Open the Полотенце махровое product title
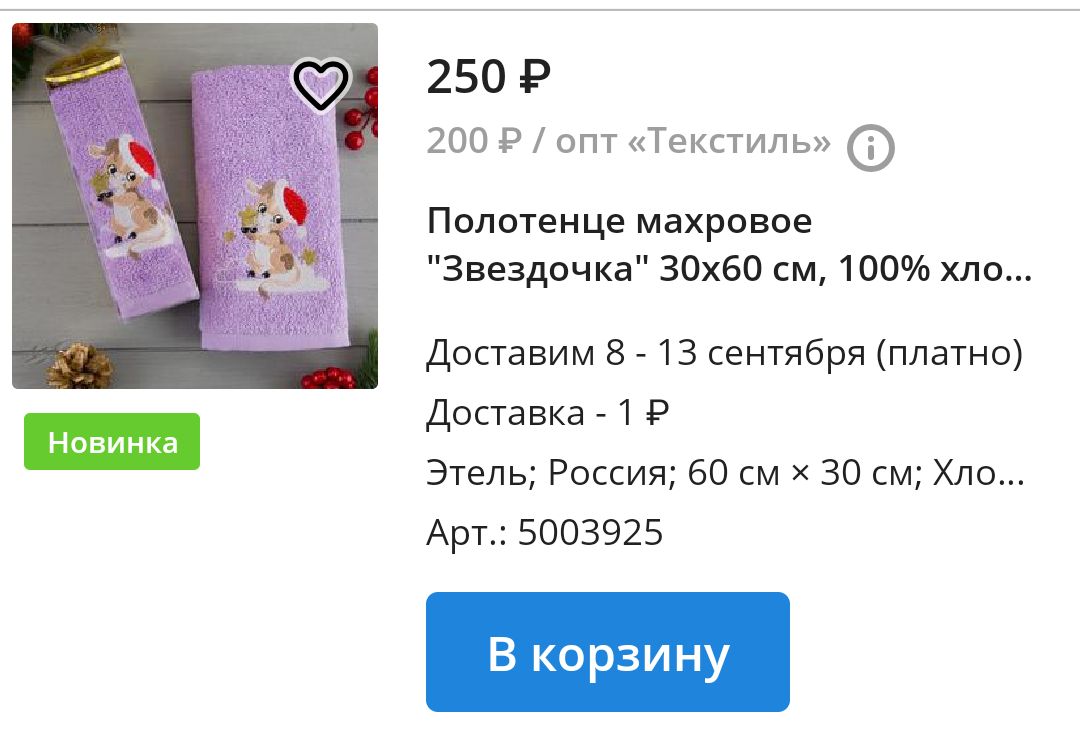The image size is (1080, 744). 729,245
